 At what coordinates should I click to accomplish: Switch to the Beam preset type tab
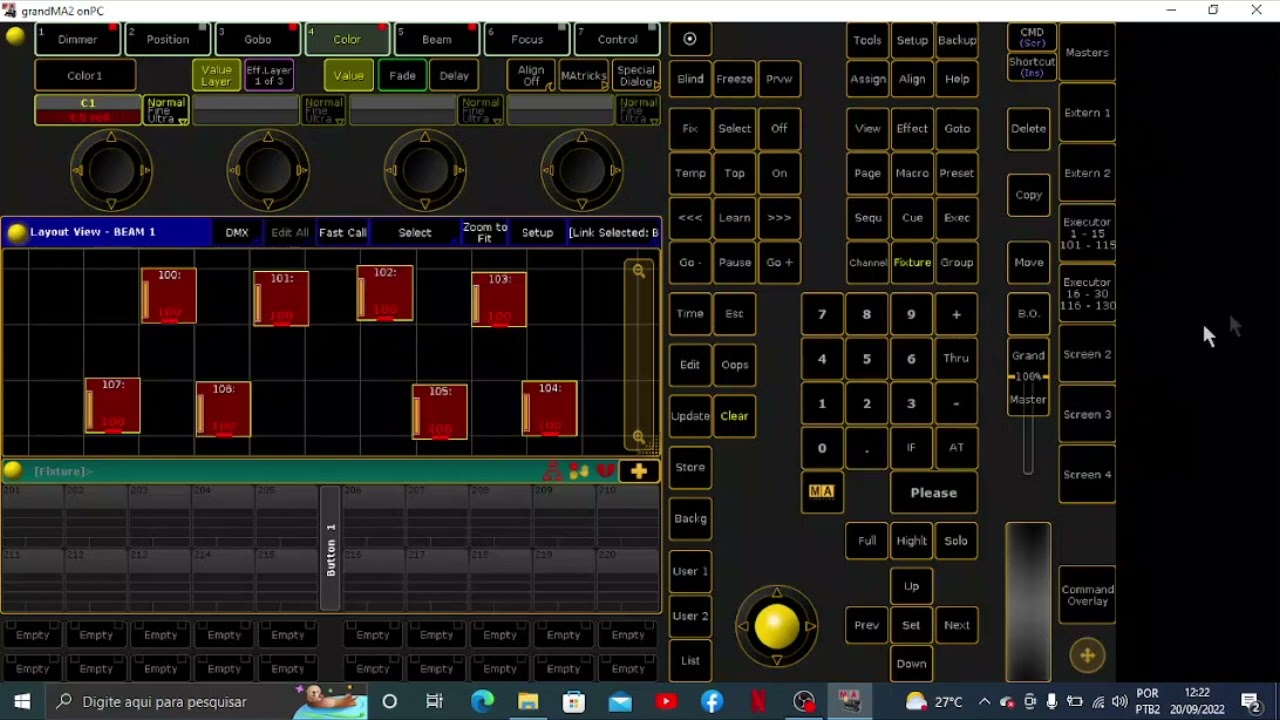[x=437, y=39]
